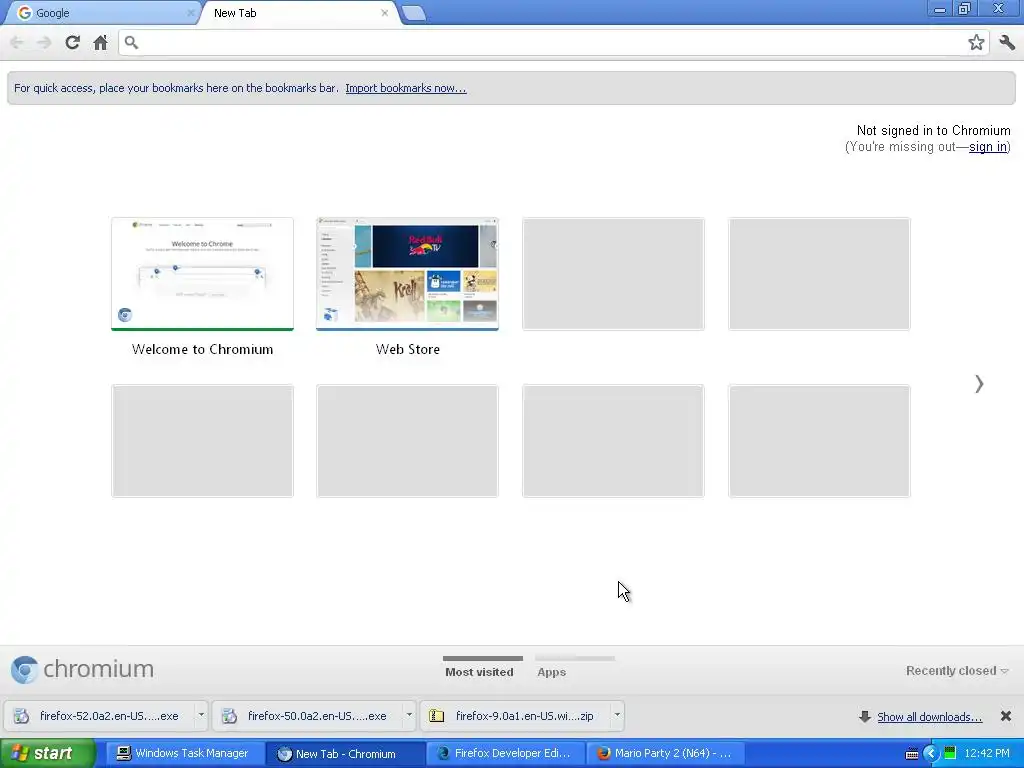
Task: Click the magnifier icon in address bar
Action: (131, 42)
